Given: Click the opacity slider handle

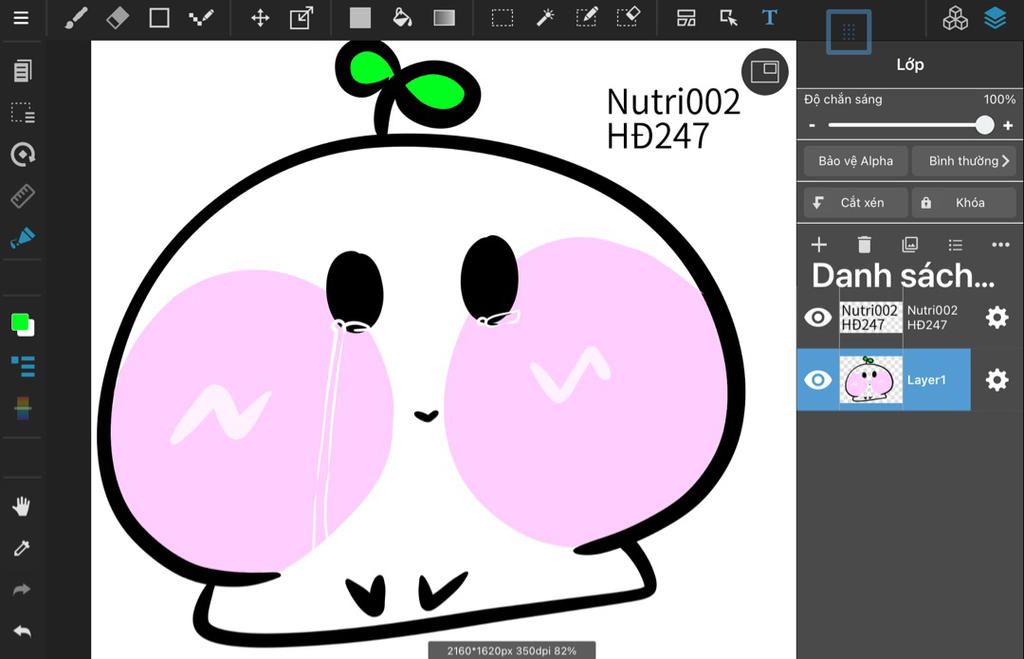Looking at the screenshot, I should tap(984, 125).
